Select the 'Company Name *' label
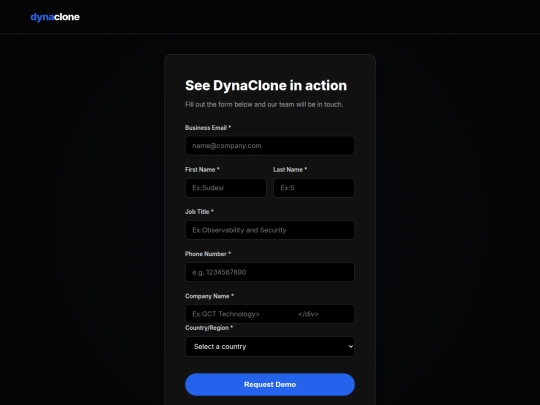The width and height of the screenshot is (540, 405). [x=209, y=296]
